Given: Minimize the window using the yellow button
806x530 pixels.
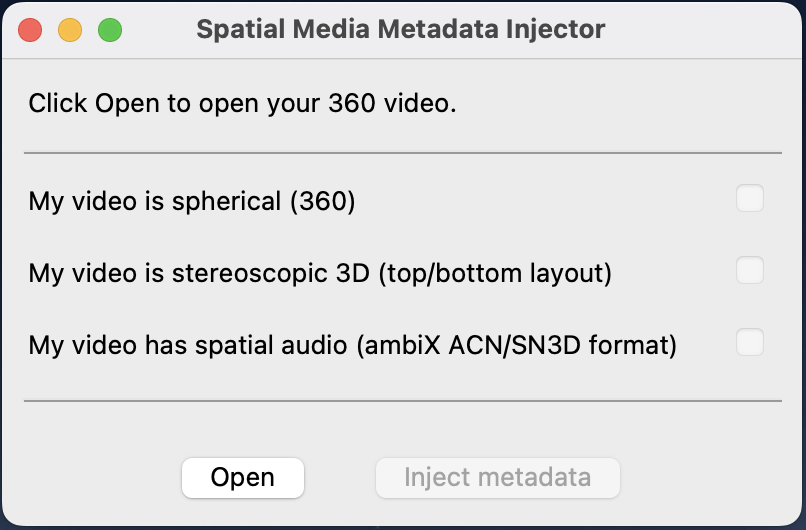Looking at the screenshot, I should click(x=70, y=30).
